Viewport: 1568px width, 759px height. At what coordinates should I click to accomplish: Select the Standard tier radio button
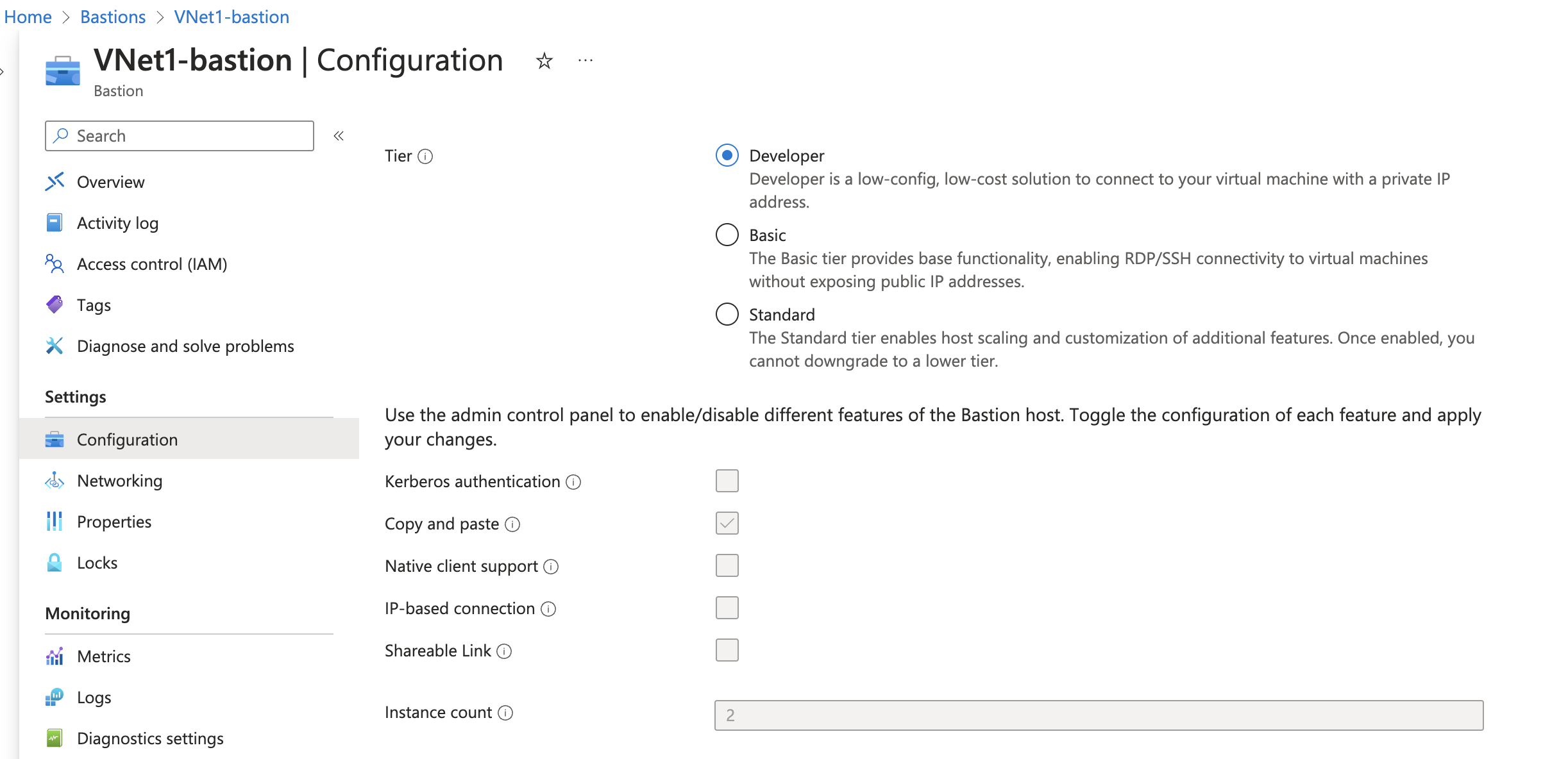727,314
